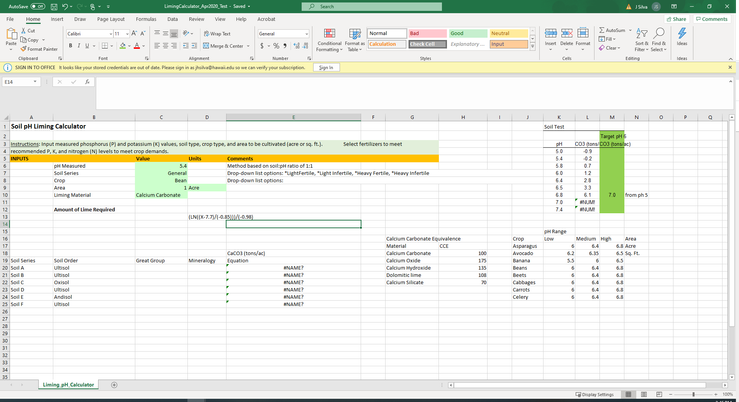The height and width of the screenshot is (402, 739).
Task: Click the Borders icon
Action: pos(105,46)
